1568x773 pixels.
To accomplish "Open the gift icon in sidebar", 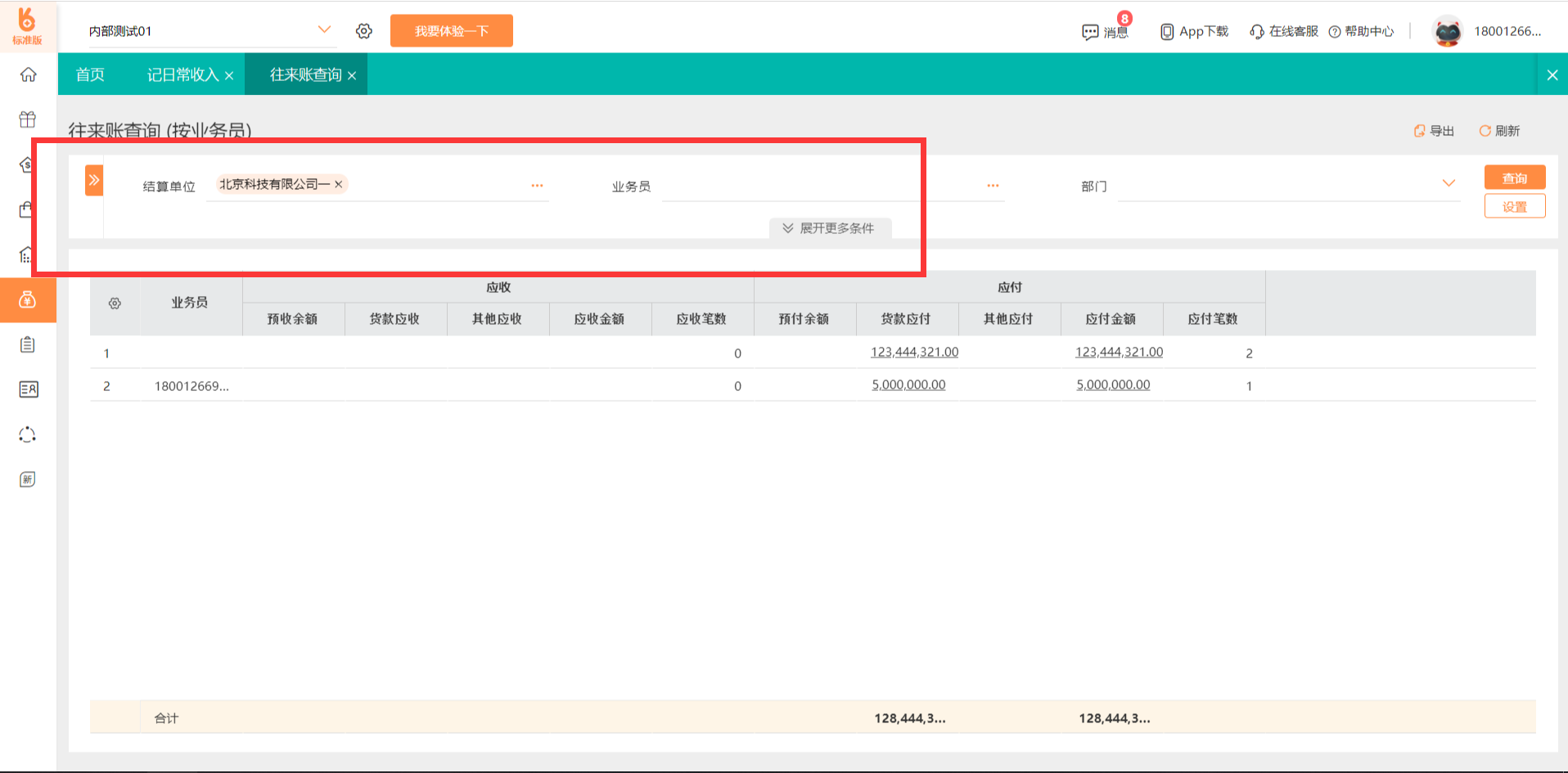I will [28, 119].
